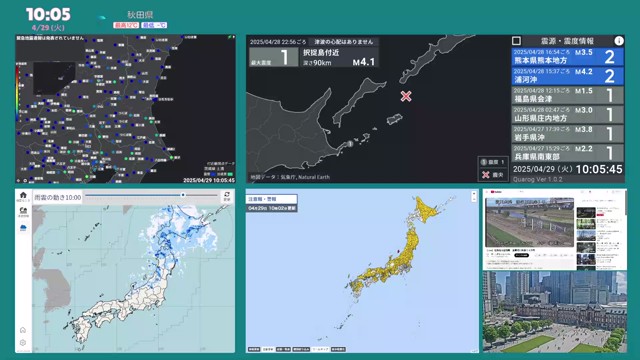Click the black subscribe button under YouTube video
This screenshot has width=640, height=360.
[521, 255]
